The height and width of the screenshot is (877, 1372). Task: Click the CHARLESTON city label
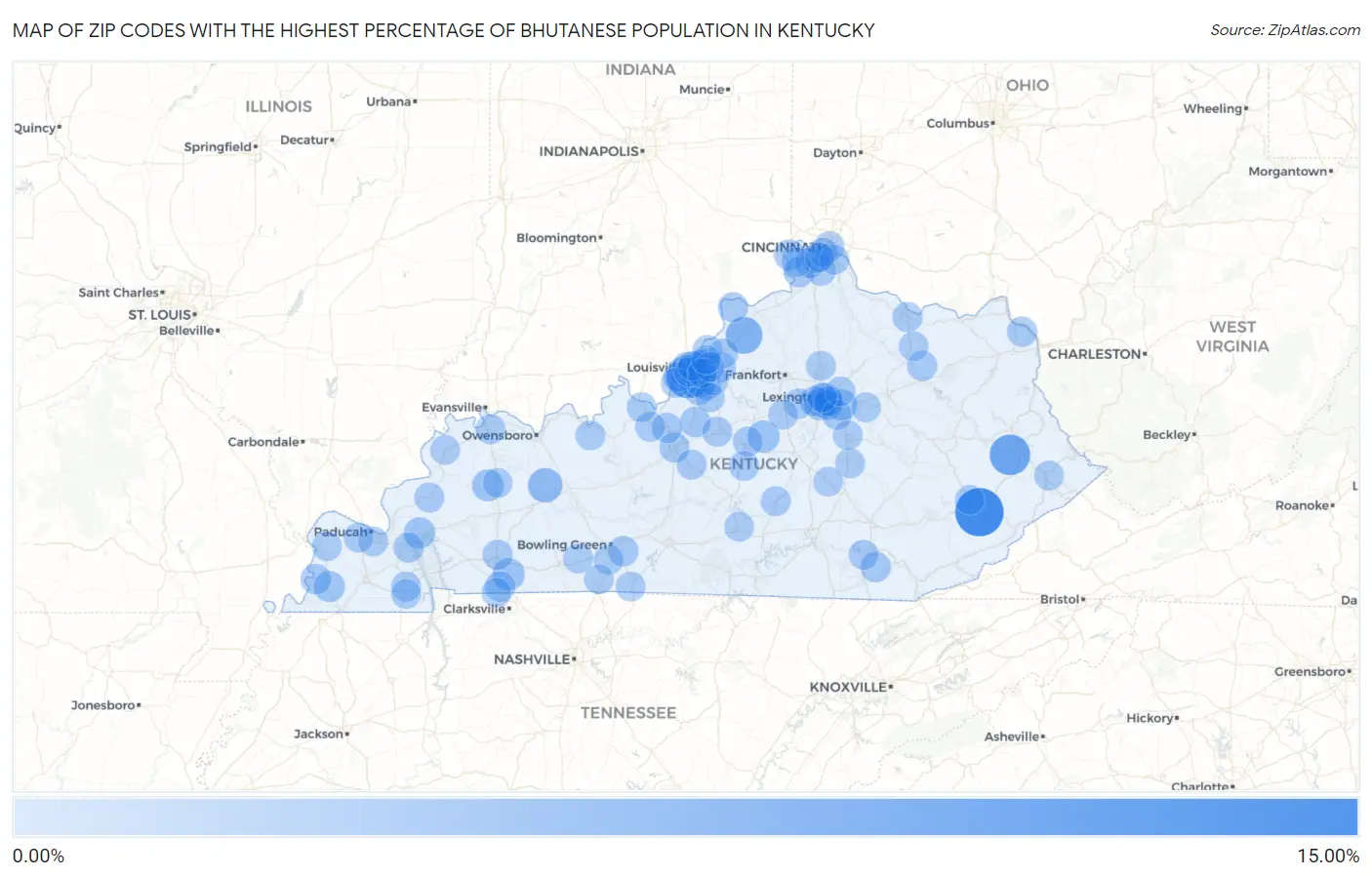tap(1094, 354)
